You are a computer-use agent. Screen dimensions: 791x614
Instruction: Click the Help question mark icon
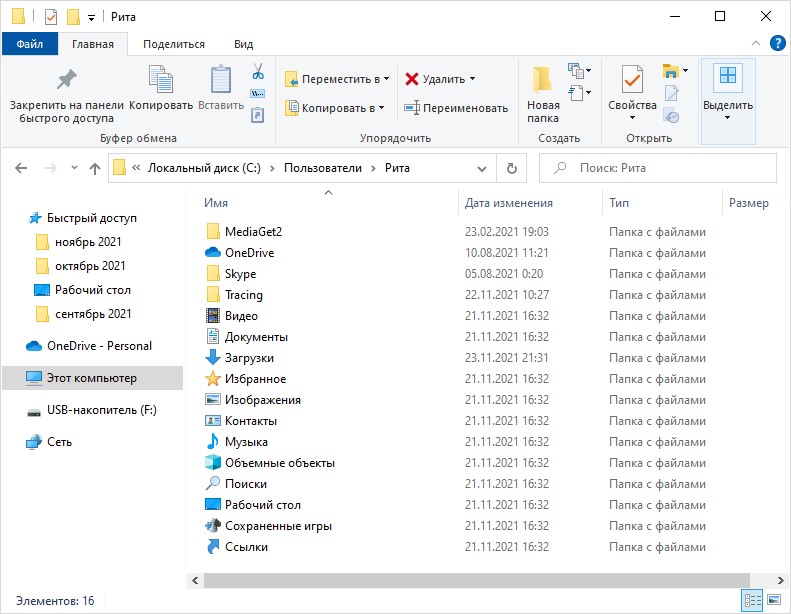tap(777, 43)
